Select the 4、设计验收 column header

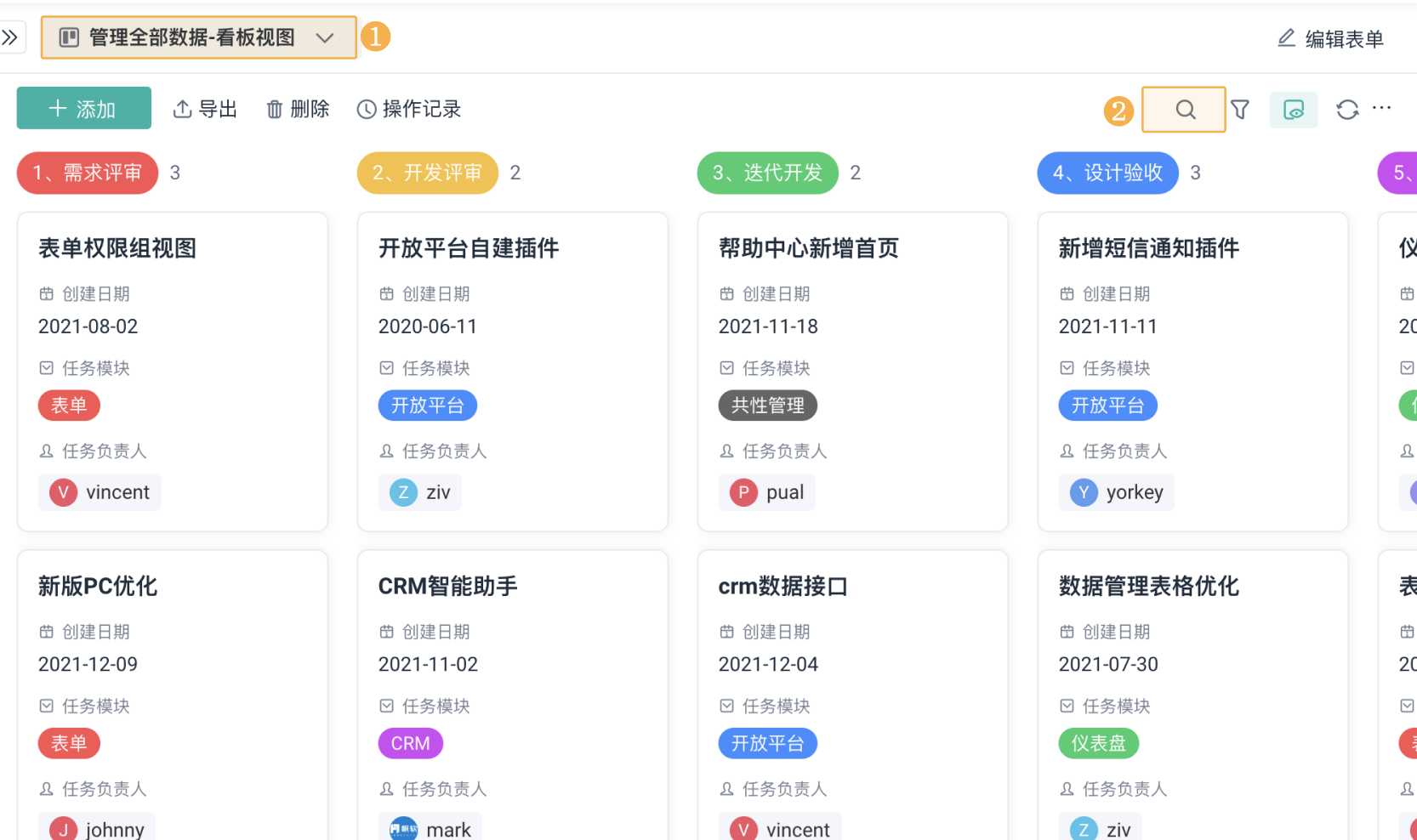point(1108,173)
